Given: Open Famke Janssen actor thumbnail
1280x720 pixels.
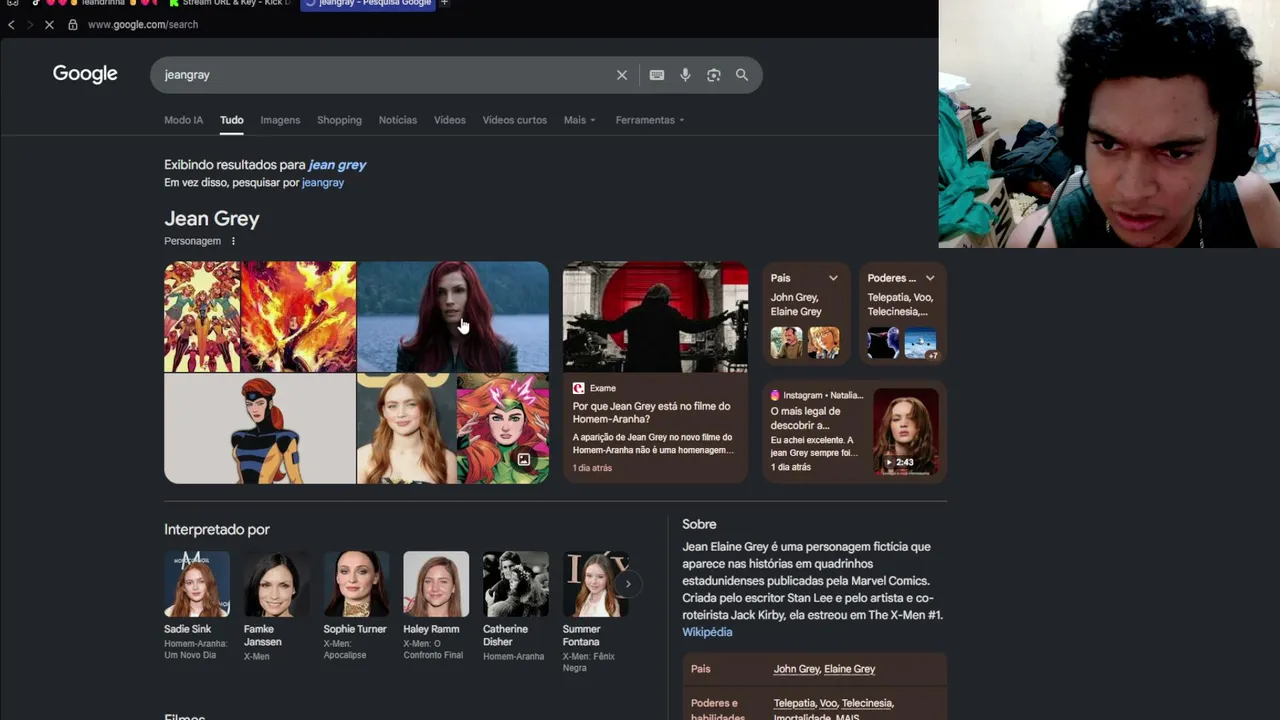Looking at the screenshot, I should click(277, 584).
